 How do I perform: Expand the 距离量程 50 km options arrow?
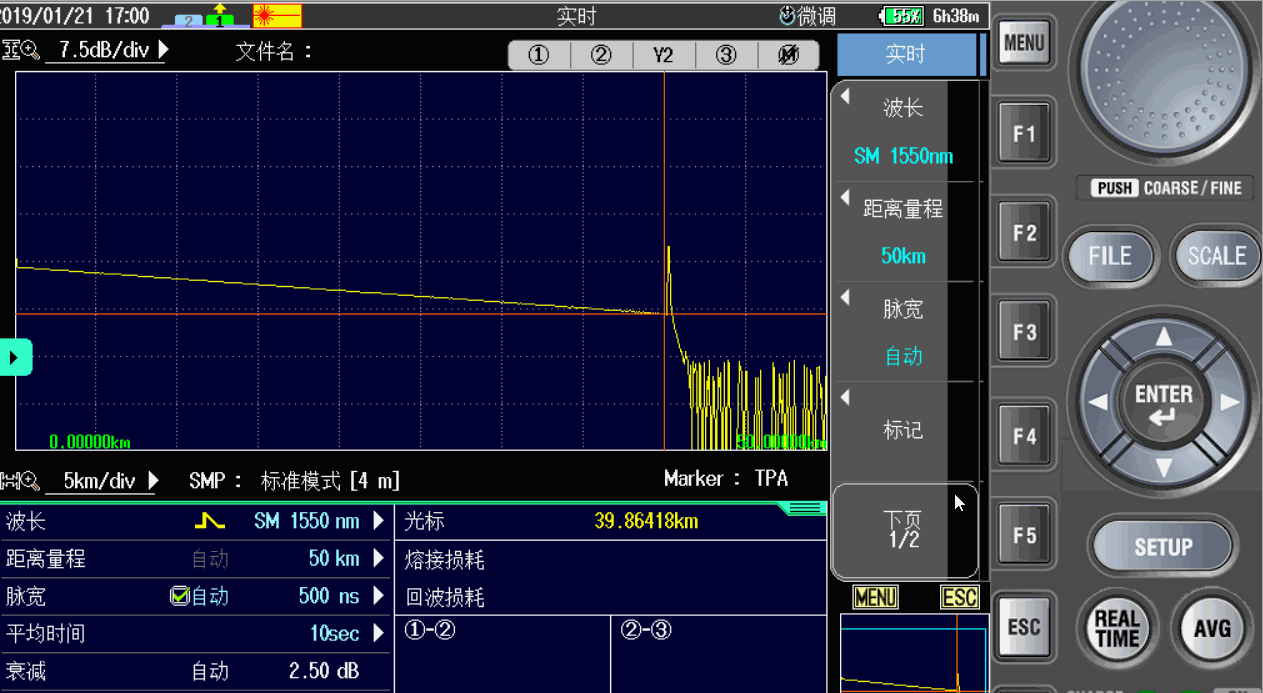tap(378, 559)
